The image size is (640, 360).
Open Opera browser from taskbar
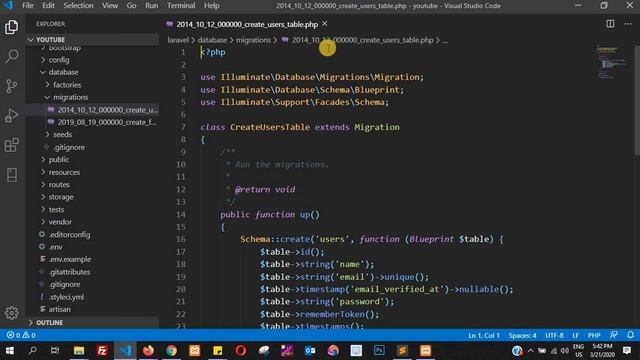coord(240,350)
